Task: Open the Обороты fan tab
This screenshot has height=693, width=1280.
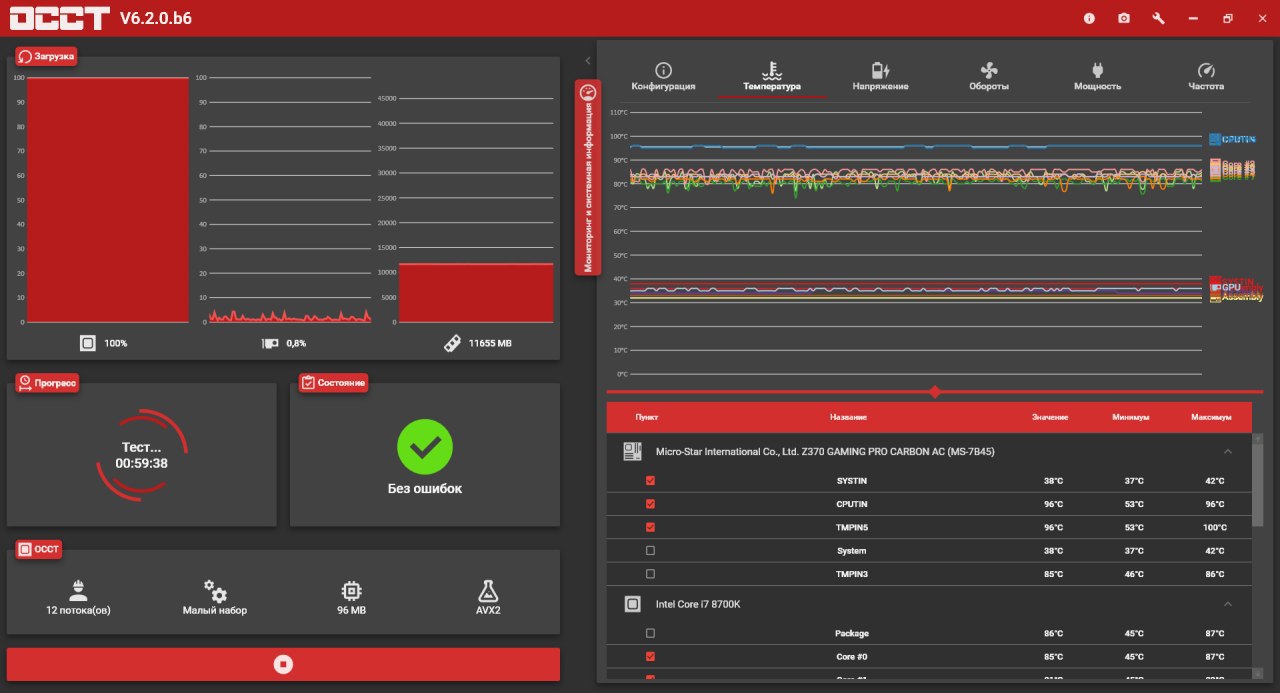Action: [989, 77]
